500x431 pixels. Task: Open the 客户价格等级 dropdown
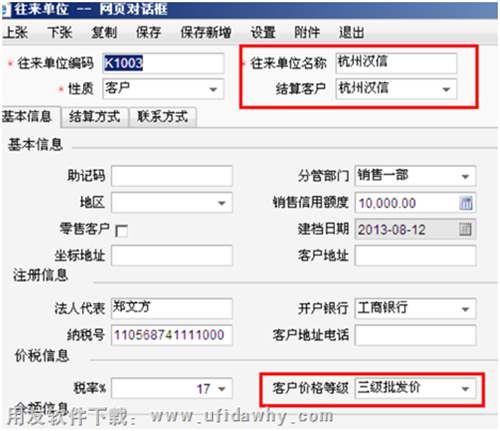[465, 388]
